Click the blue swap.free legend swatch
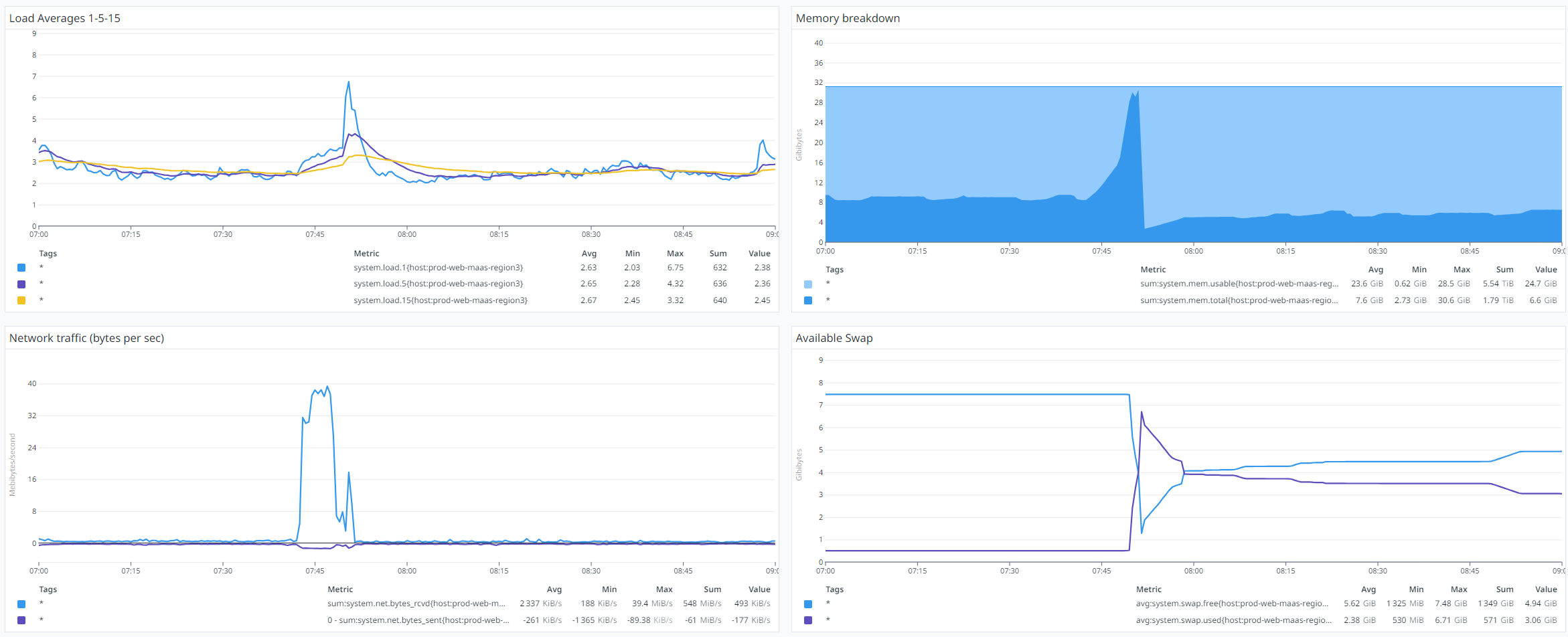 (x=808, y=604)
